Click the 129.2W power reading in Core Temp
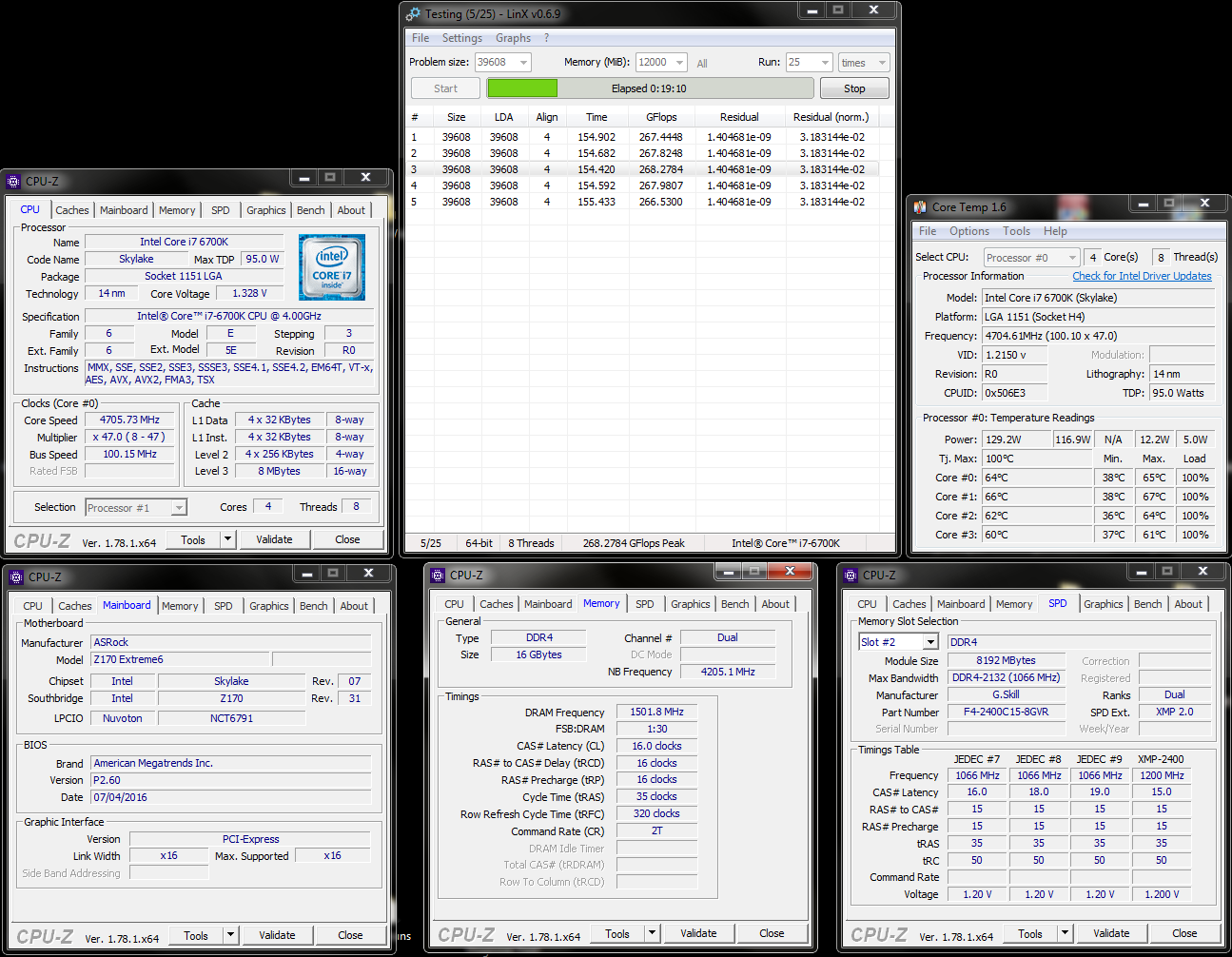The width and height of the screenshot is (1232, 957). tap(1016, 439)
